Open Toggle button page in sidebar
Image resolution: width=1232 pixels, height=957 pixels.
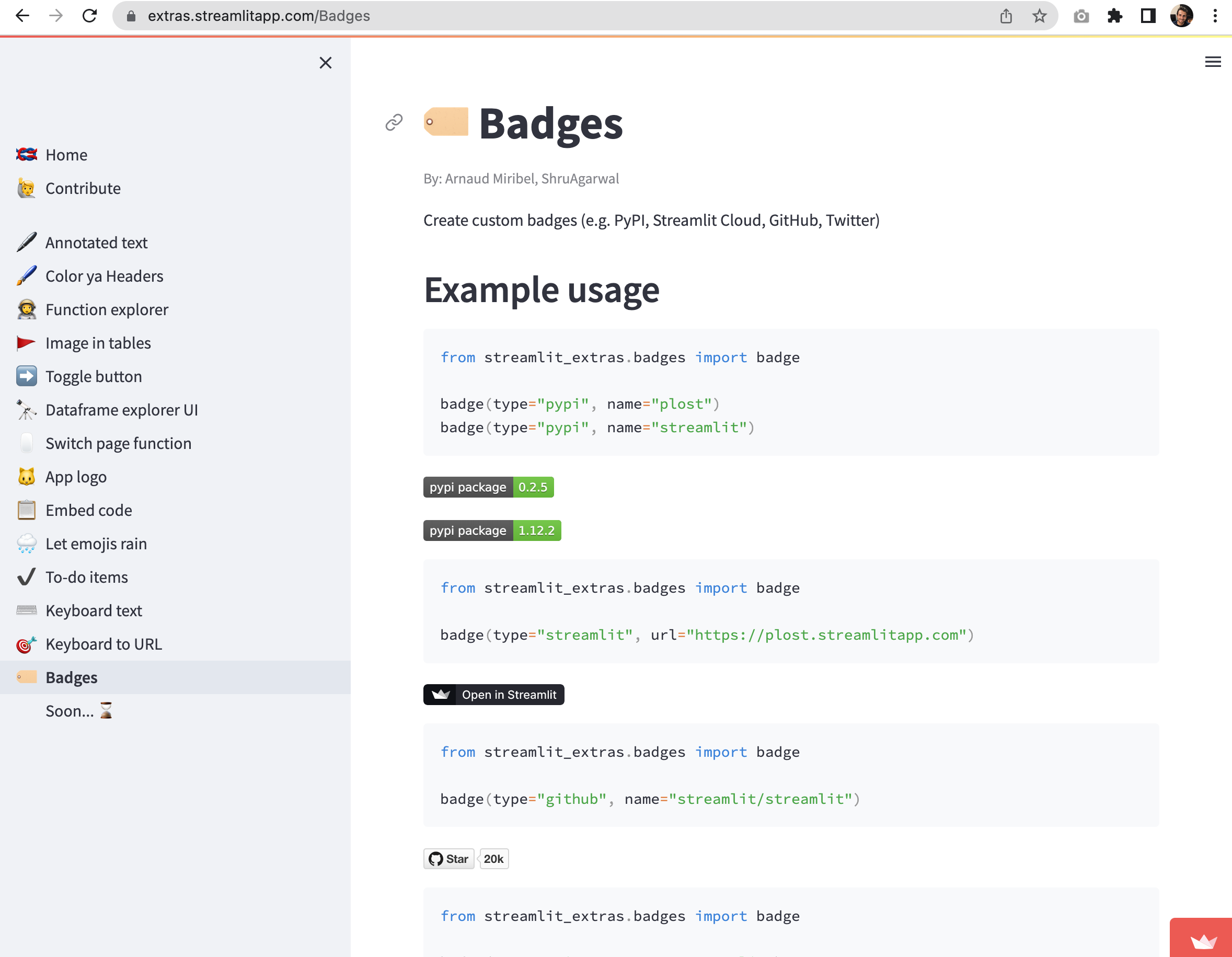click(94, 376)
